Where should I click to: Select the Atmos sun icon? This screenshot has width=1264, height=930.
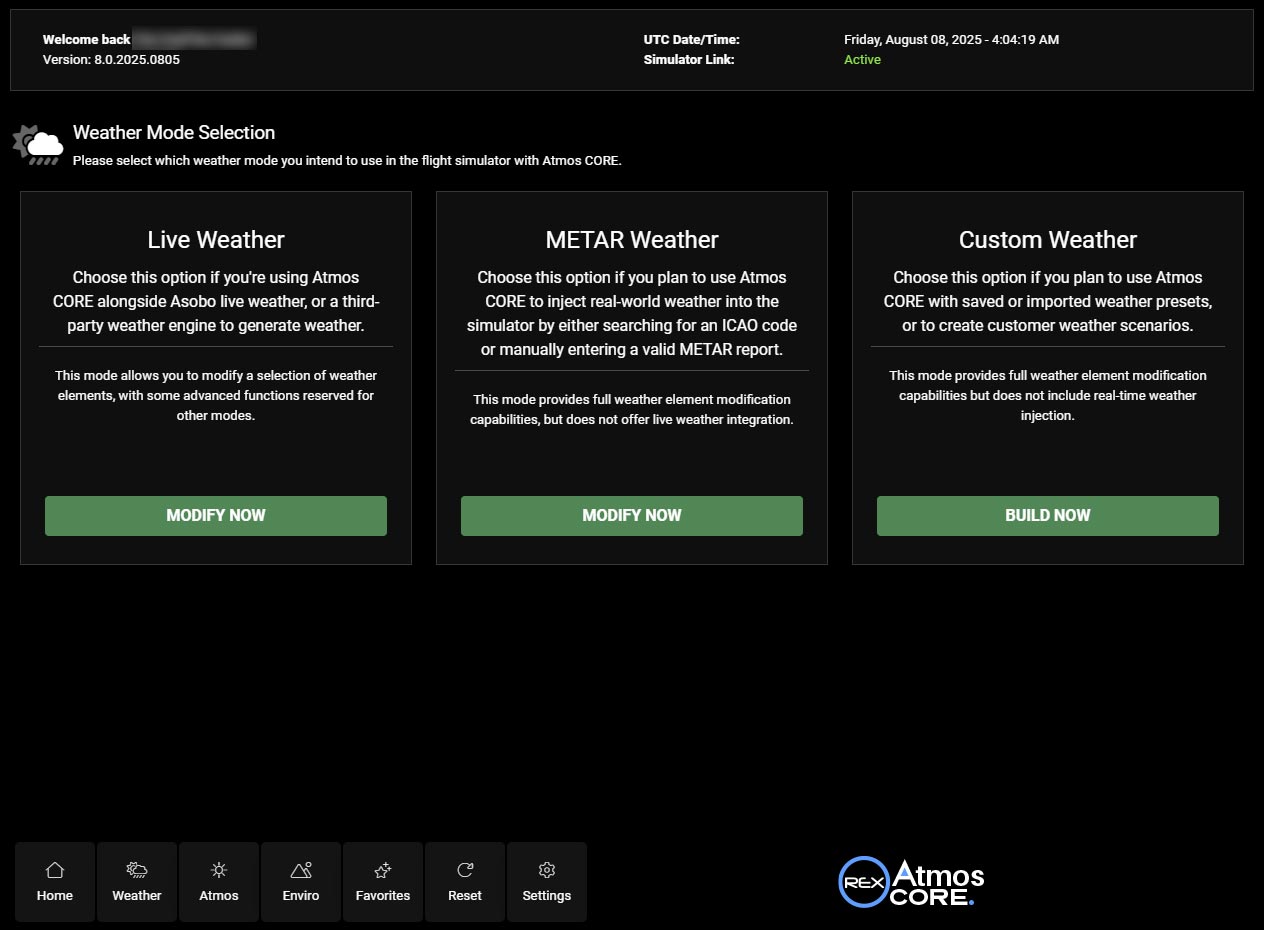tap(218, 869)
